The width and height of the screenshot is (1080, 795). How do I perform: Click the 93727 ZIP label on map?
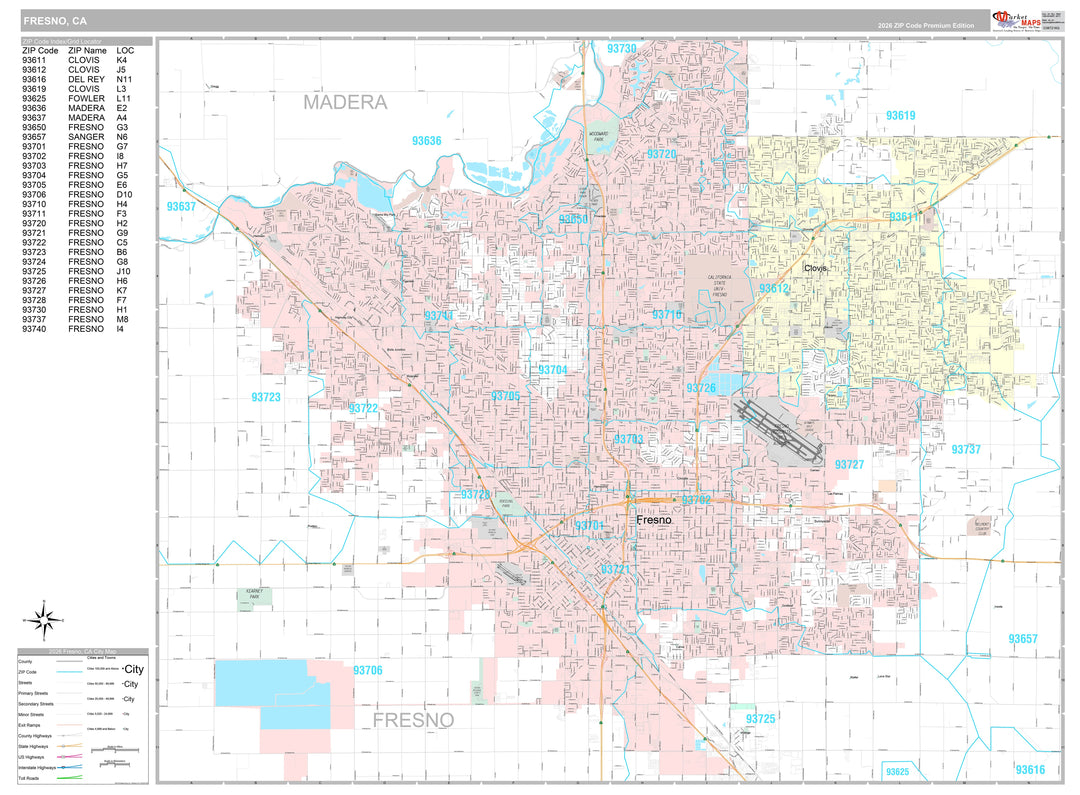click(x=849, y=465)
